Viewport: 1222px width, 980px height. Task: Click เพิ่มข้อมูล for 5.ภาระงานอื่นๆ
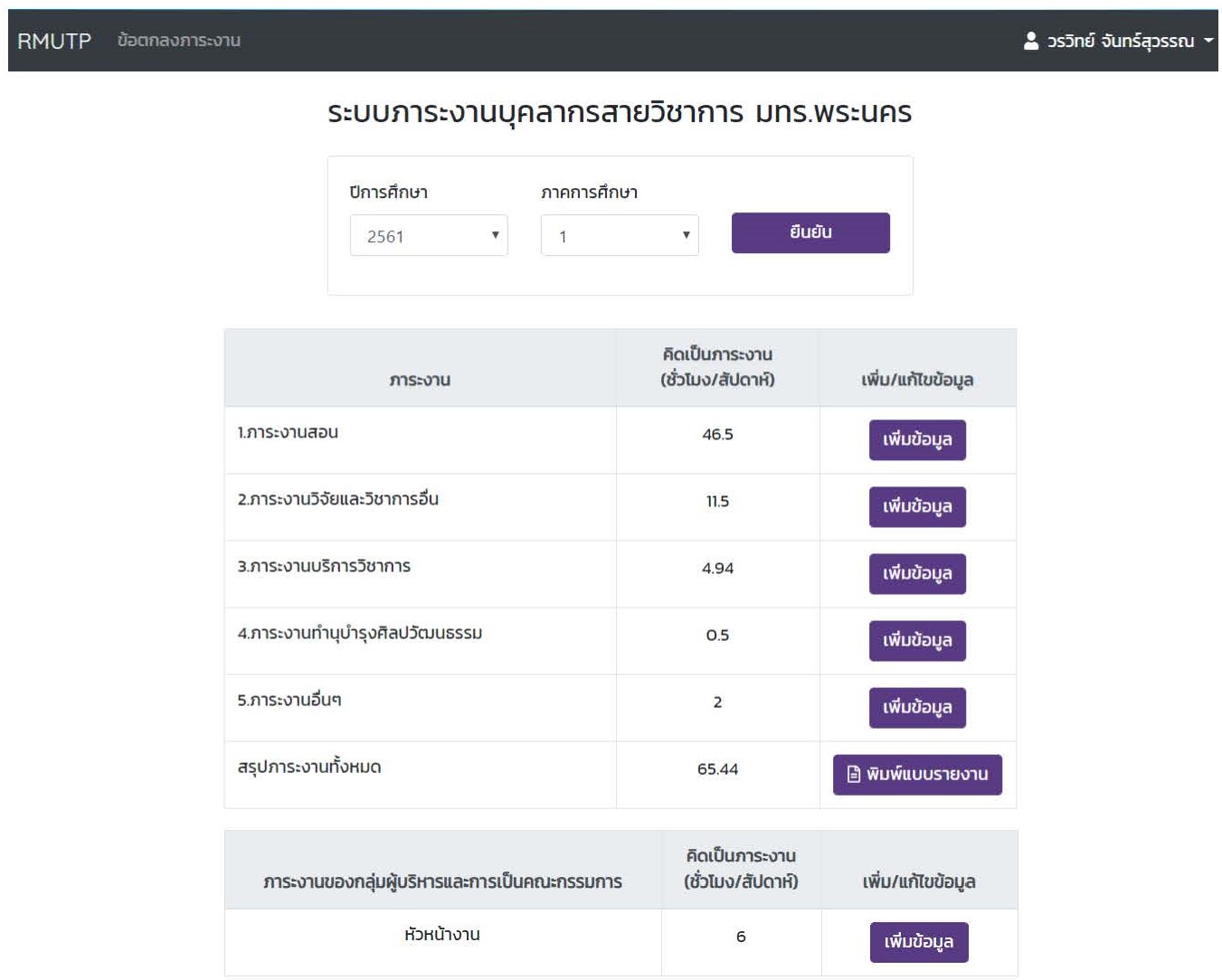click(x=916, y=708)
